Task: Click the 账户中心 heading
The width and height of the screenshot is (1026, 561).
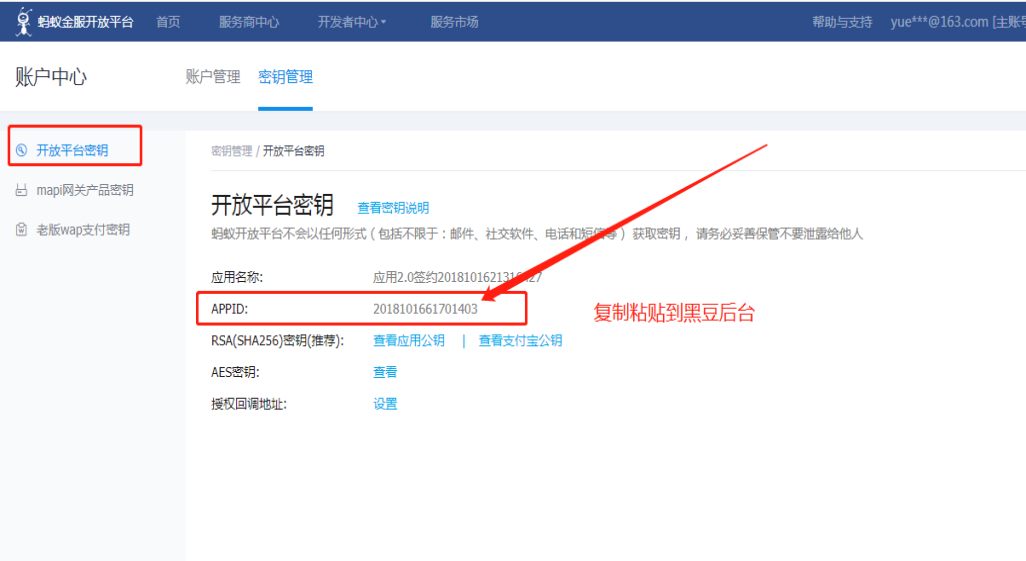Action: 51,77
